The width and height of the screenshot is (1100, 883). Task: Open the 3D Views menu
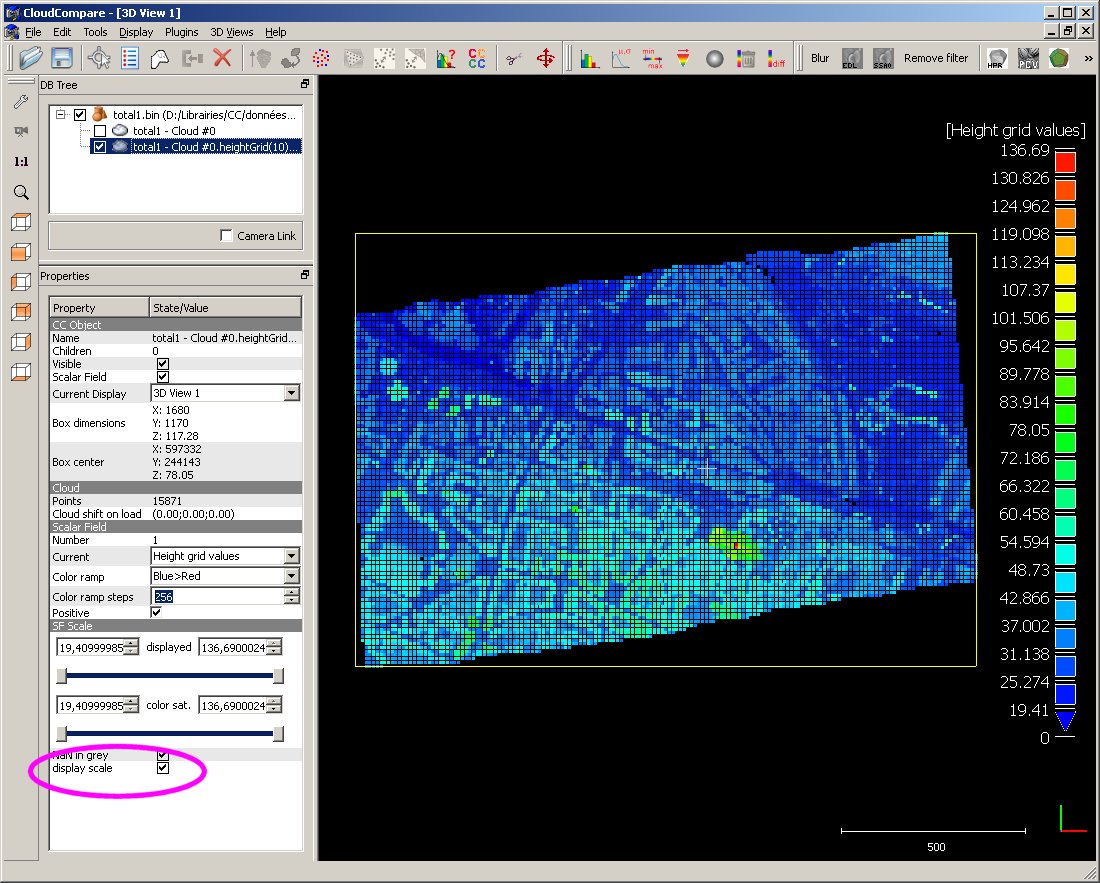click(231, 32)
